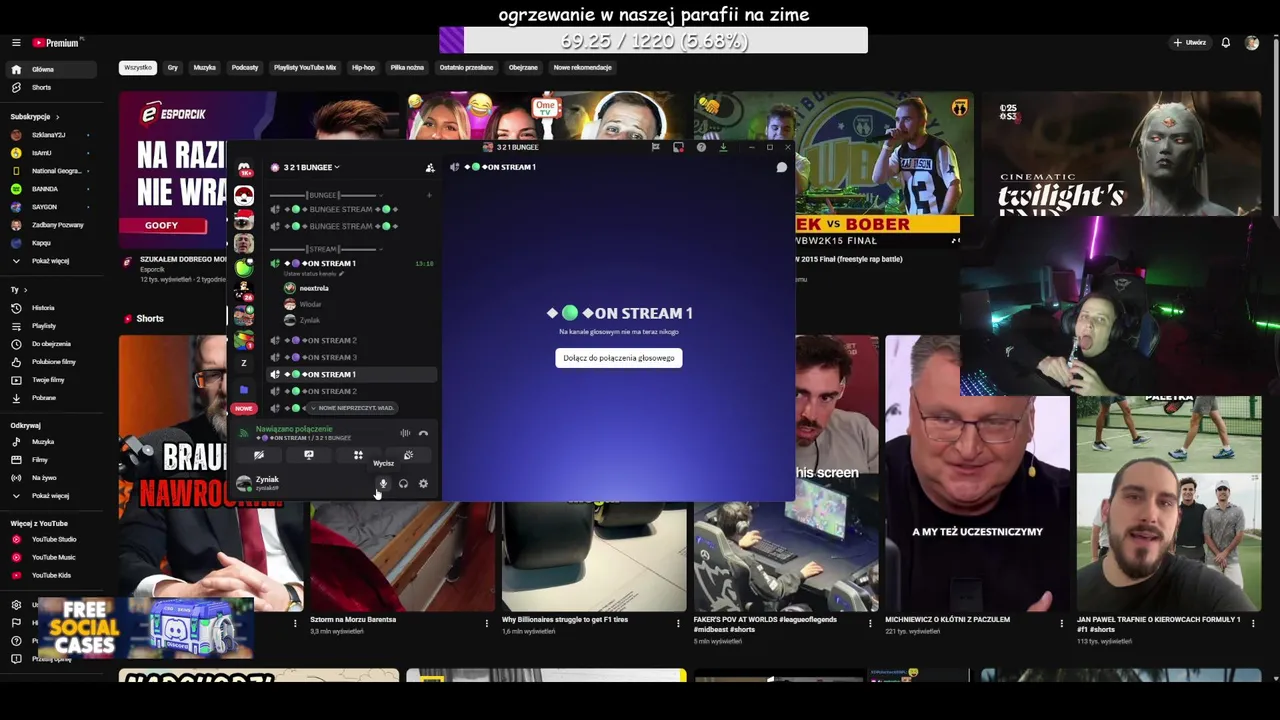Screen dimensions: 1280x720
Task: Open Pobrane downloads in sidebar
Action: pyautogui.click(x=52, y=398)
